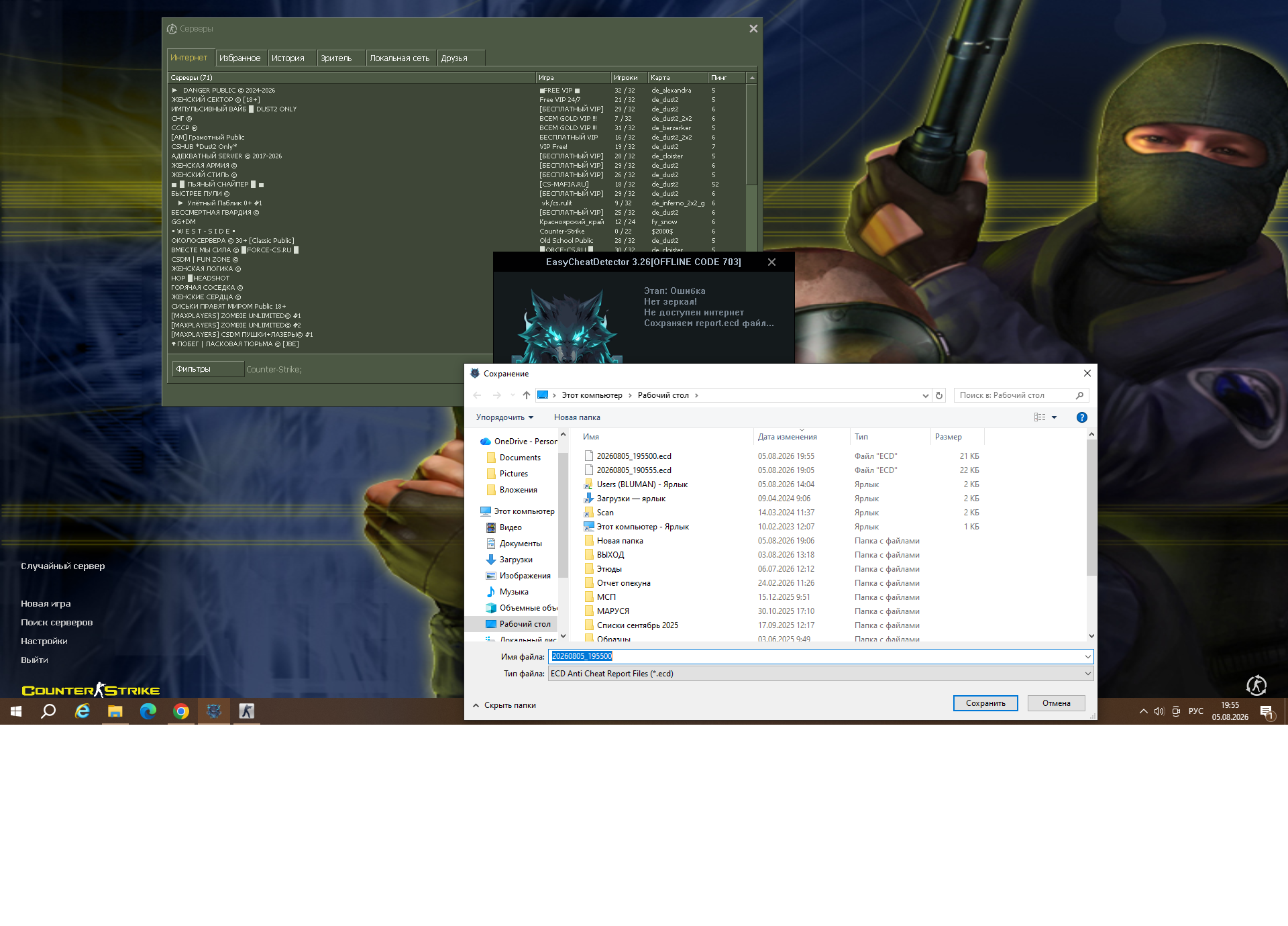Image resolution: width=1288 pixels, height=926 pixels.
Task: Click the search Рабочий стол box
Action: [1021, 395]
